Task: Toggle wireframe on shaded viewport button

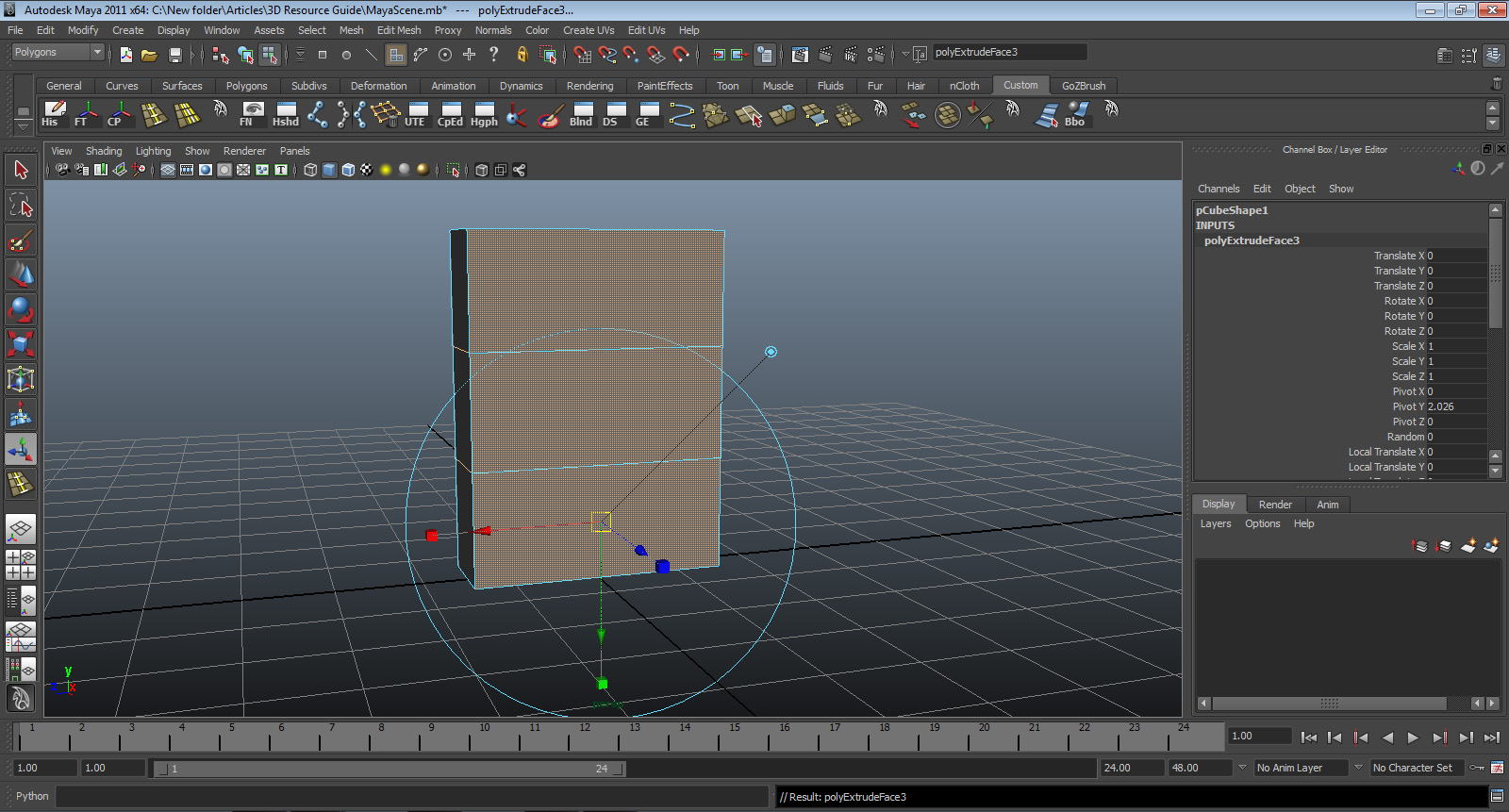Action: 348,170
